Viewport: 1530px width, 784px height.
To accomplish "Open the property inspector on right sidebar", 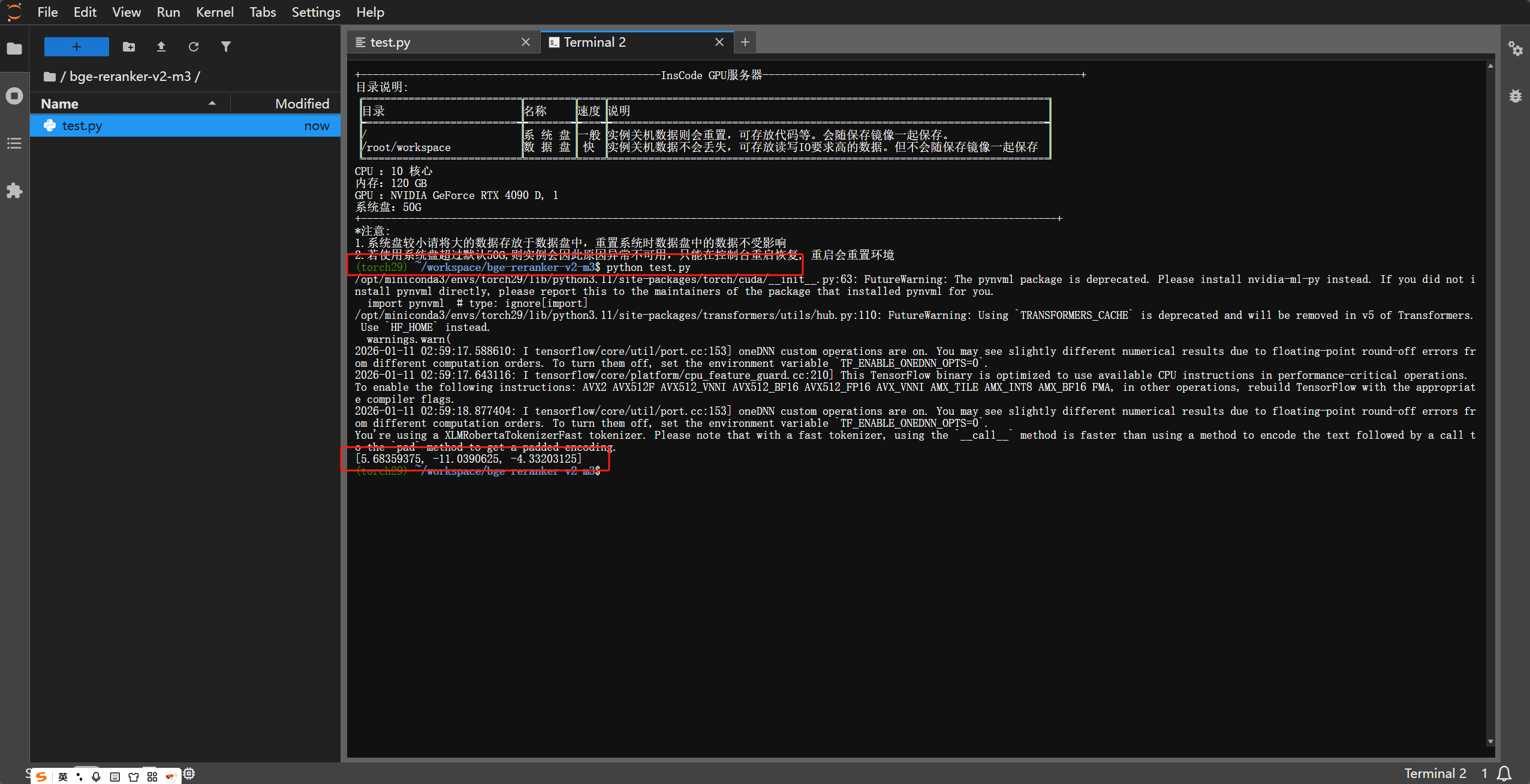I will [1515, 49].
